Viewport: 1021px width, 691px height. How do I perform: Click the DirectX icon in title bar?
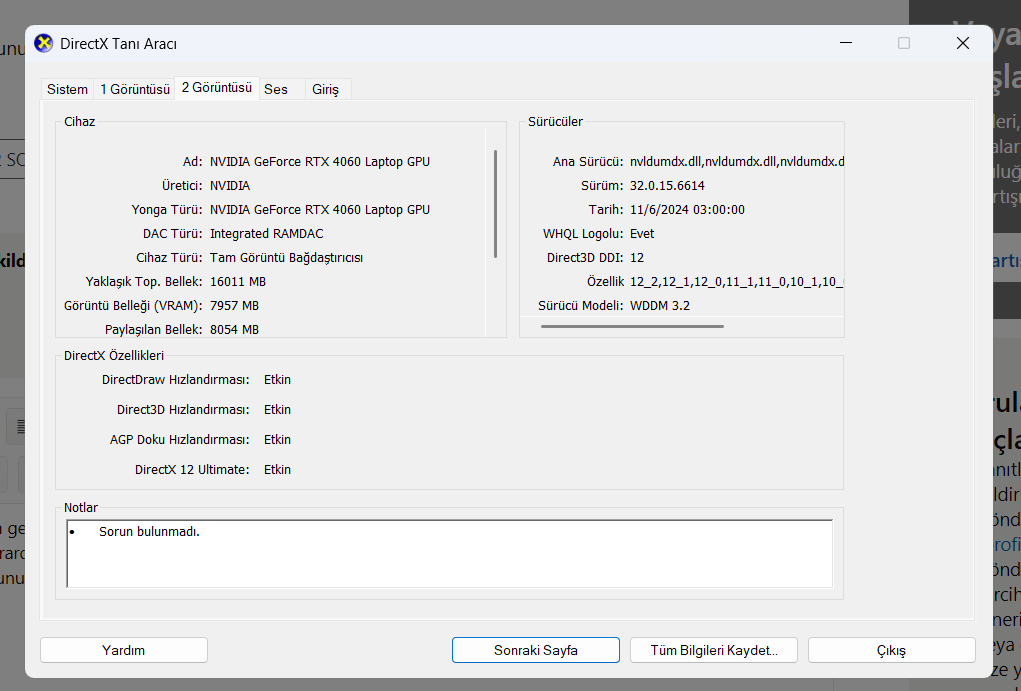[x=44, y=44]
